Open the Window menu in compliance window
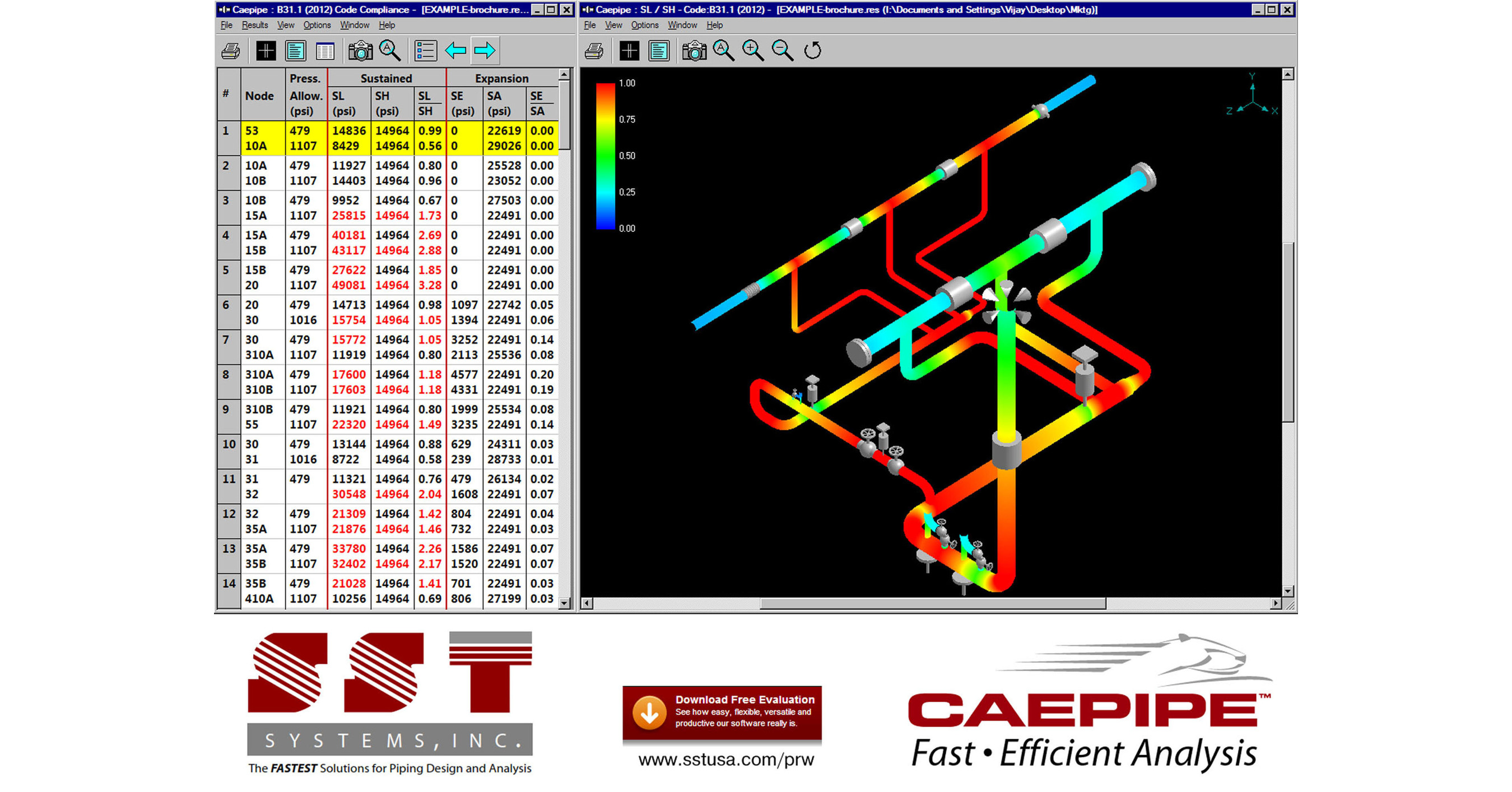The height and width of the screenshot is (792, 1512). [355, 25]
